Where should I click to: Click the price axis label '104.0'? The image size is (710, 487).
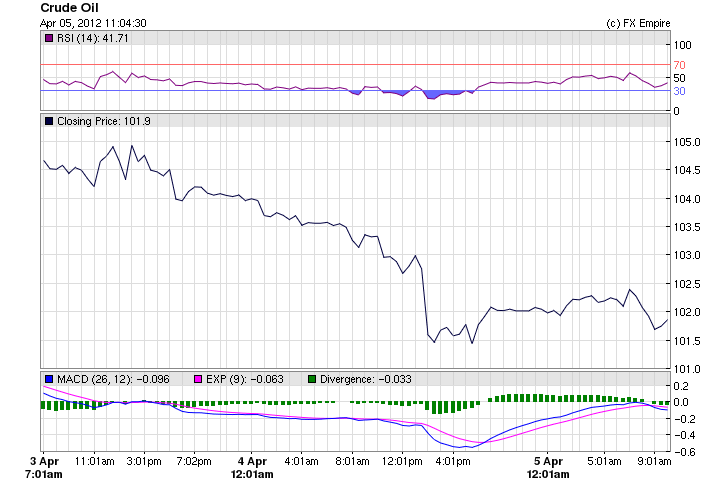pyautogui.click(x=687, y=199)
